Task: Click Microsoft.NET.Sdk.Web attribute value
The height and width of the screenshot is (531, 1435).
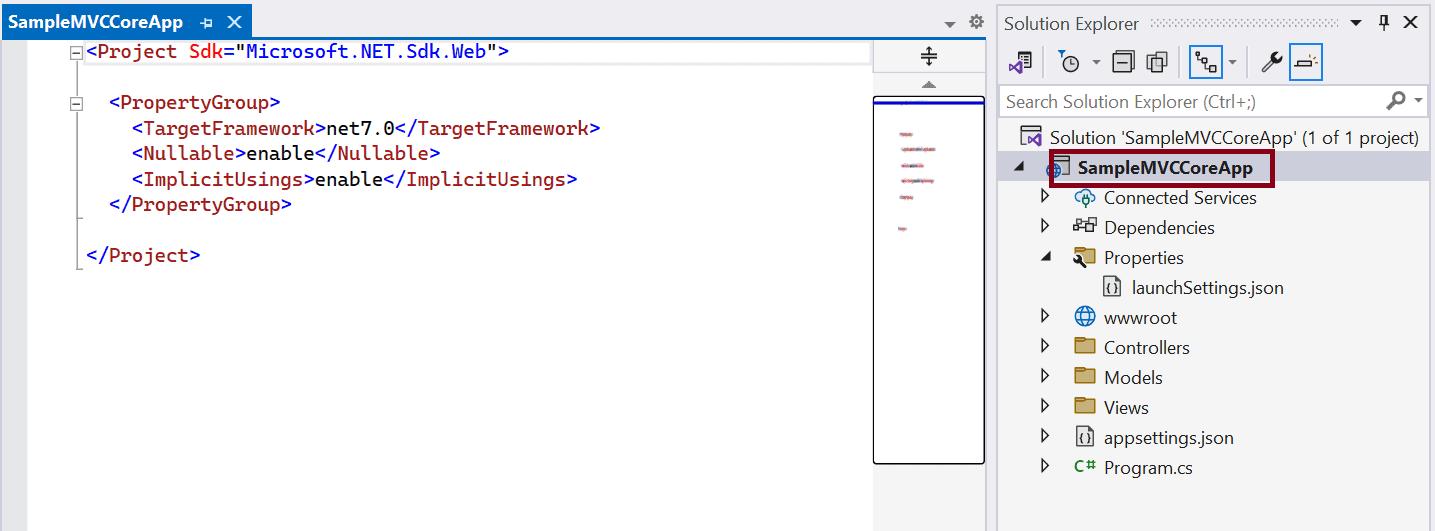Action: (367, 51)
